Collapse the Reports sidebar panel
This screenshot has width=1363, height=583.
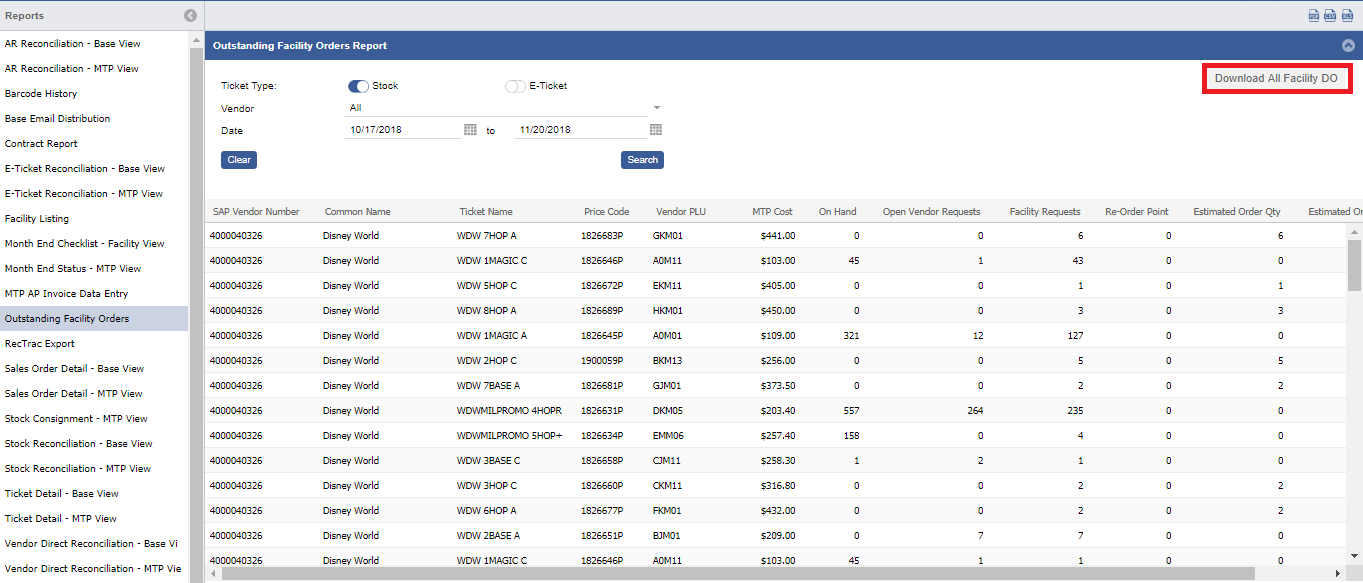[190, 15]
